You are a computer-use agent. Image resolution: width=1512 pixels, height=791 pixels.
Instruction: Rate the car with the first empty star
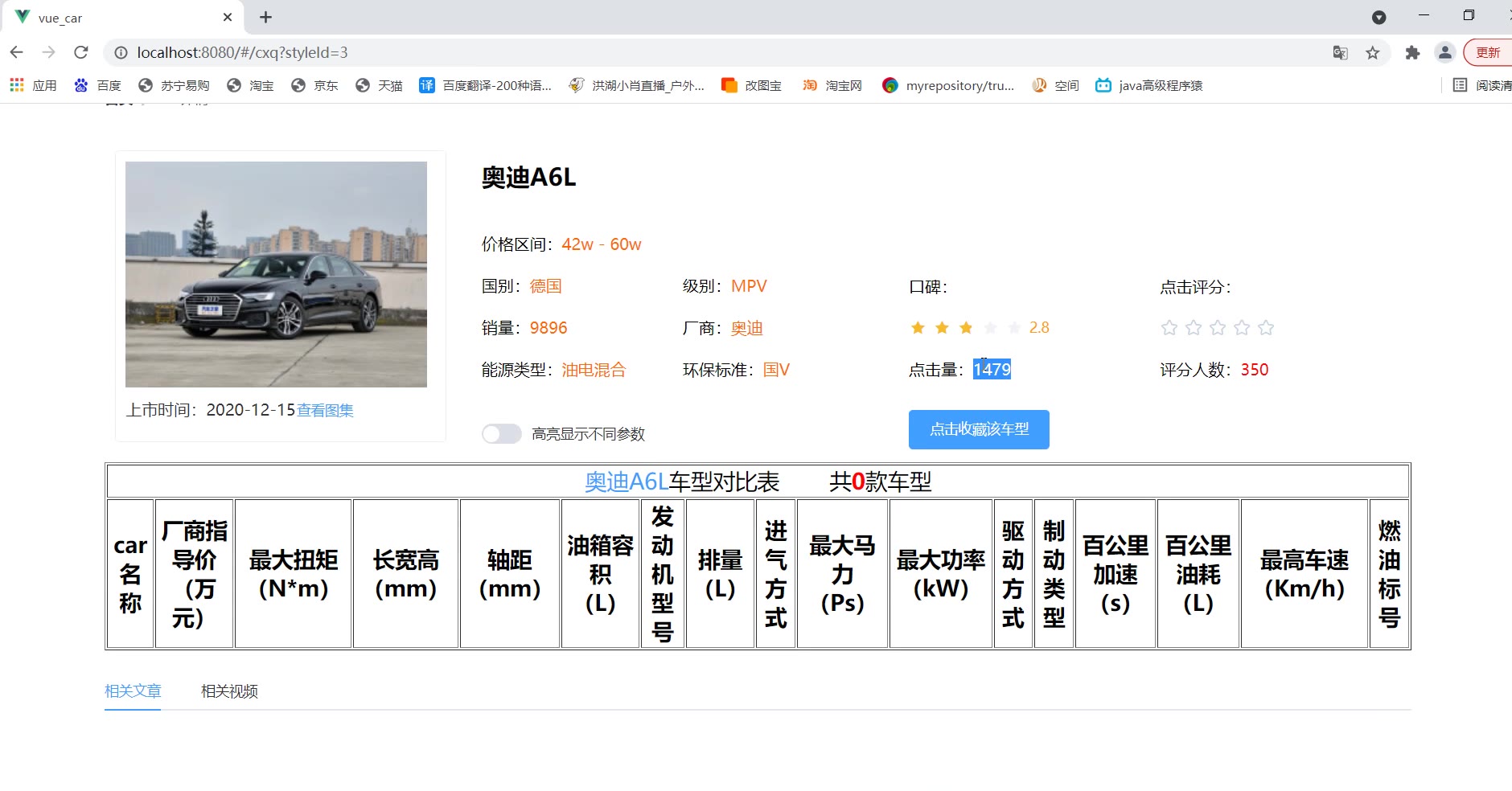point(1169,328)
